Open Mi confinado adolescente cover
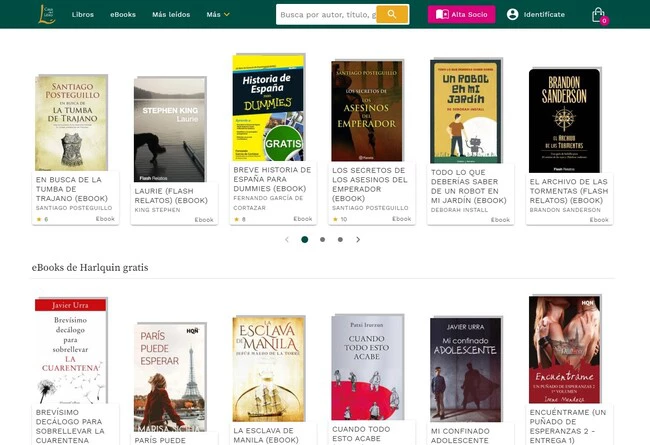 pos(466,370)
